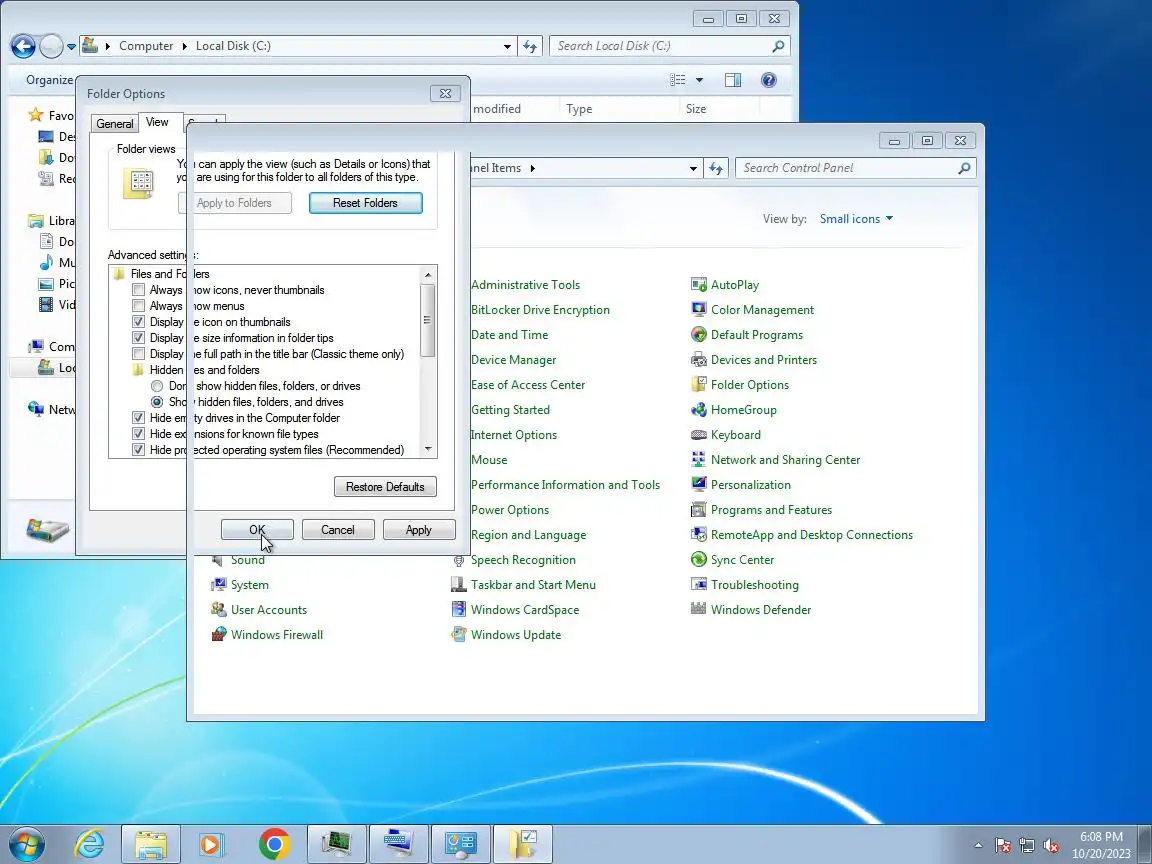Click OK button in Folder Options
This screenshot has width=1152, height=864.
coord(257,530)
